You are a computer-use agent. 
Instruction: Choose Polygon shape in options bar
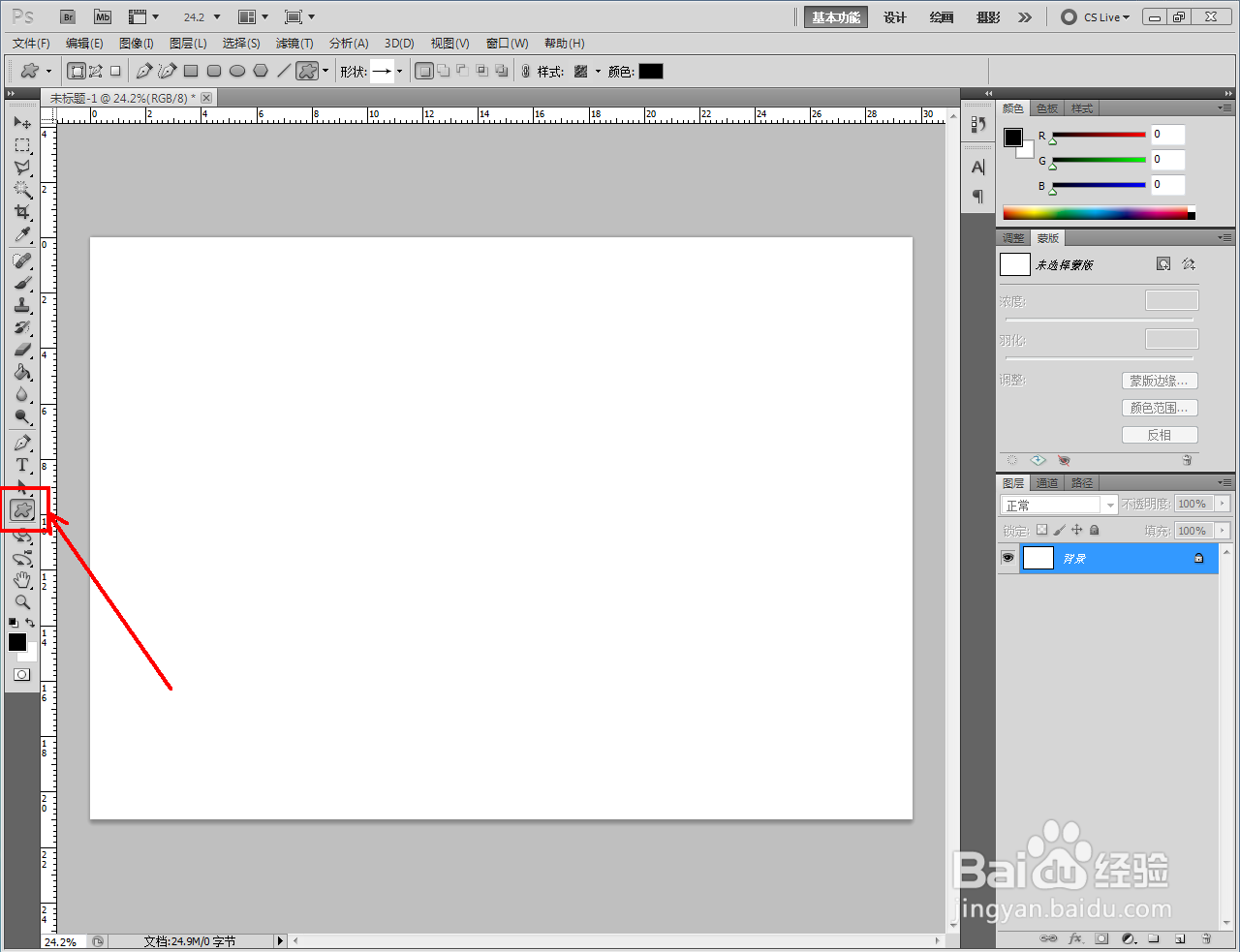(x=261, y=71)
